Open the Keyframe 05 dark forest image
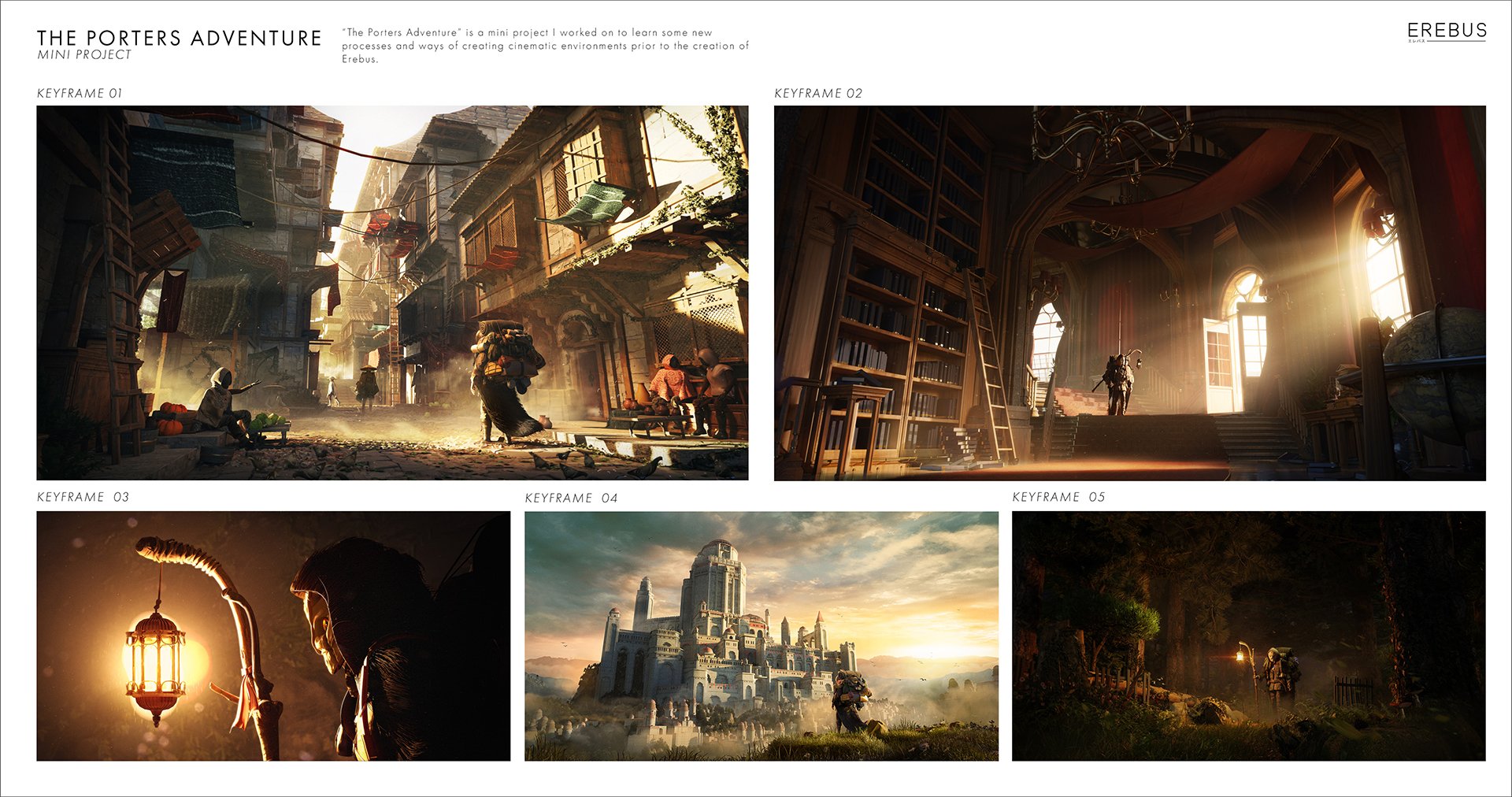Image resolution: width=1512 pixels, height=797 pixels. pyautogui.click(x=1248, y=636)
